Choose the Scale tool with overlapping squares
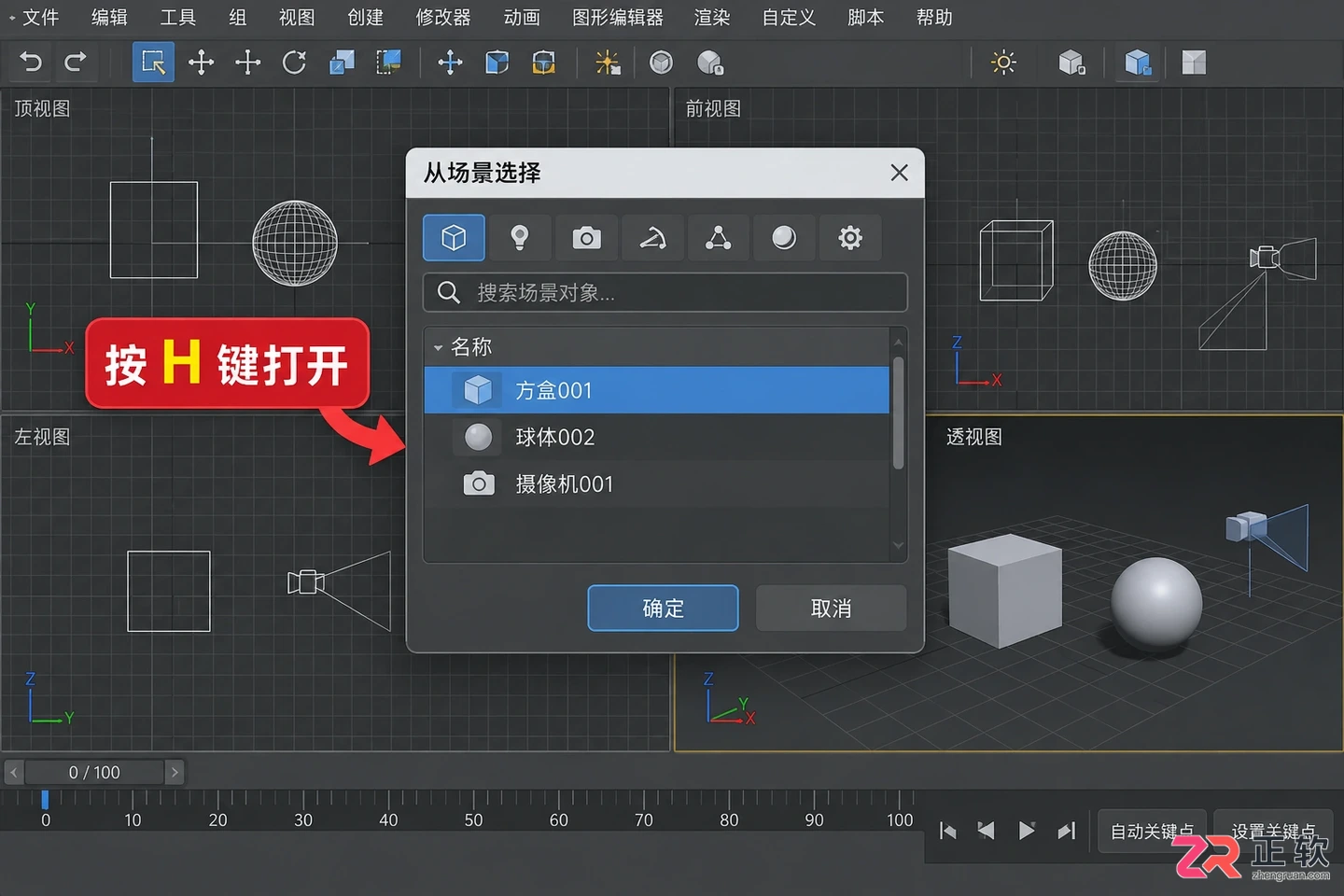 coord(342,63)
